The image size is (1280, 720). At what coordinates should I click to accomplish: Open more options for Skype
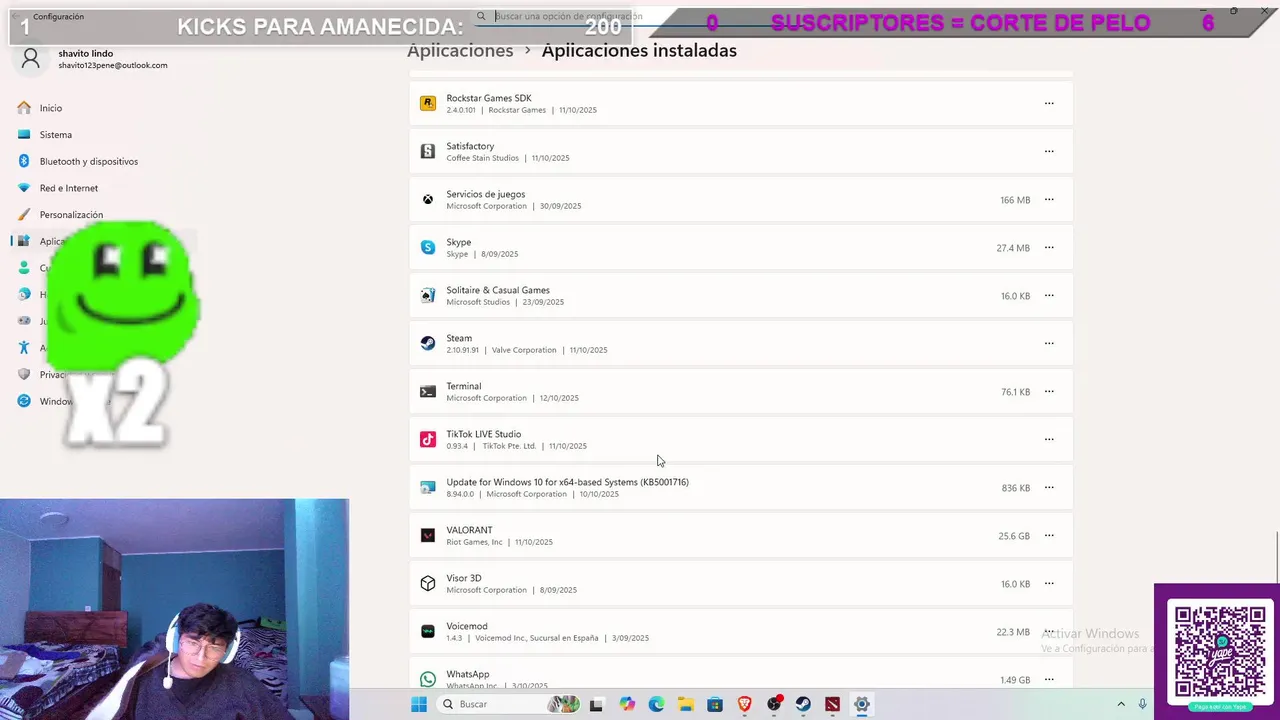point(1049,247)
